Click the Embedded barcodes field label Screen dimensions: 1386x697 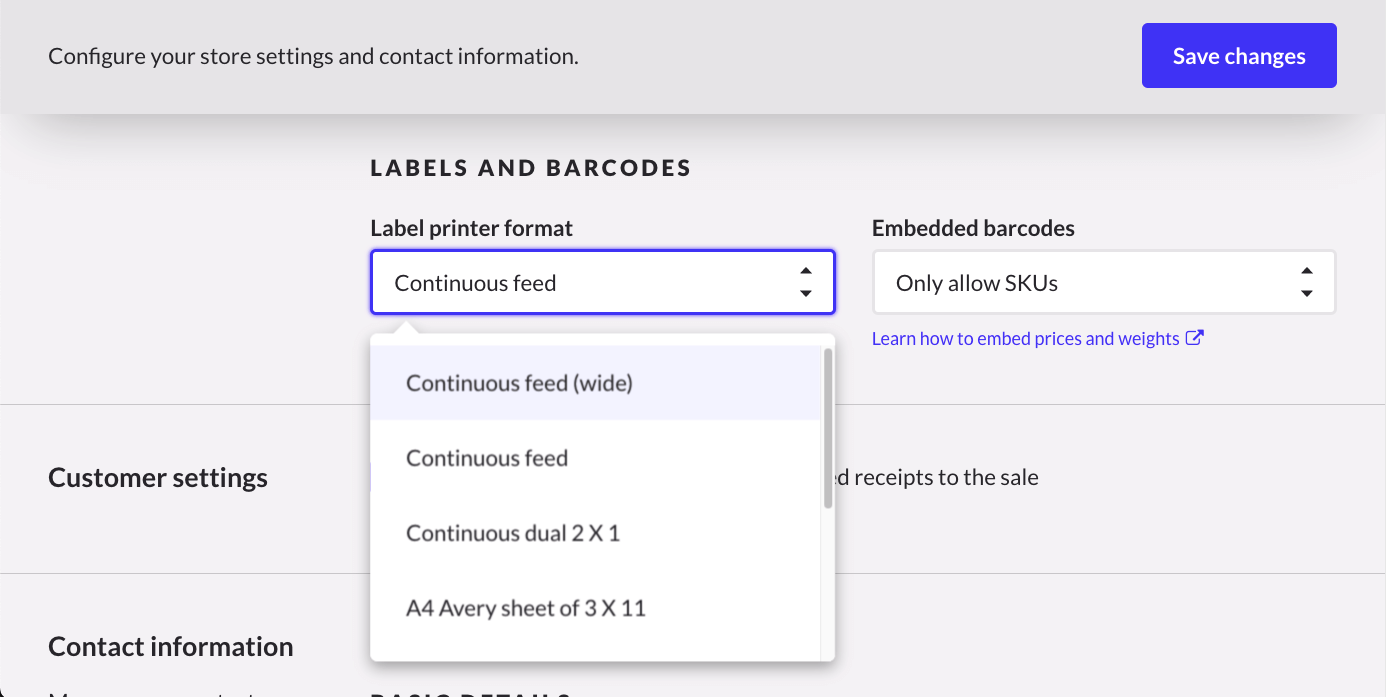(973, 228)
